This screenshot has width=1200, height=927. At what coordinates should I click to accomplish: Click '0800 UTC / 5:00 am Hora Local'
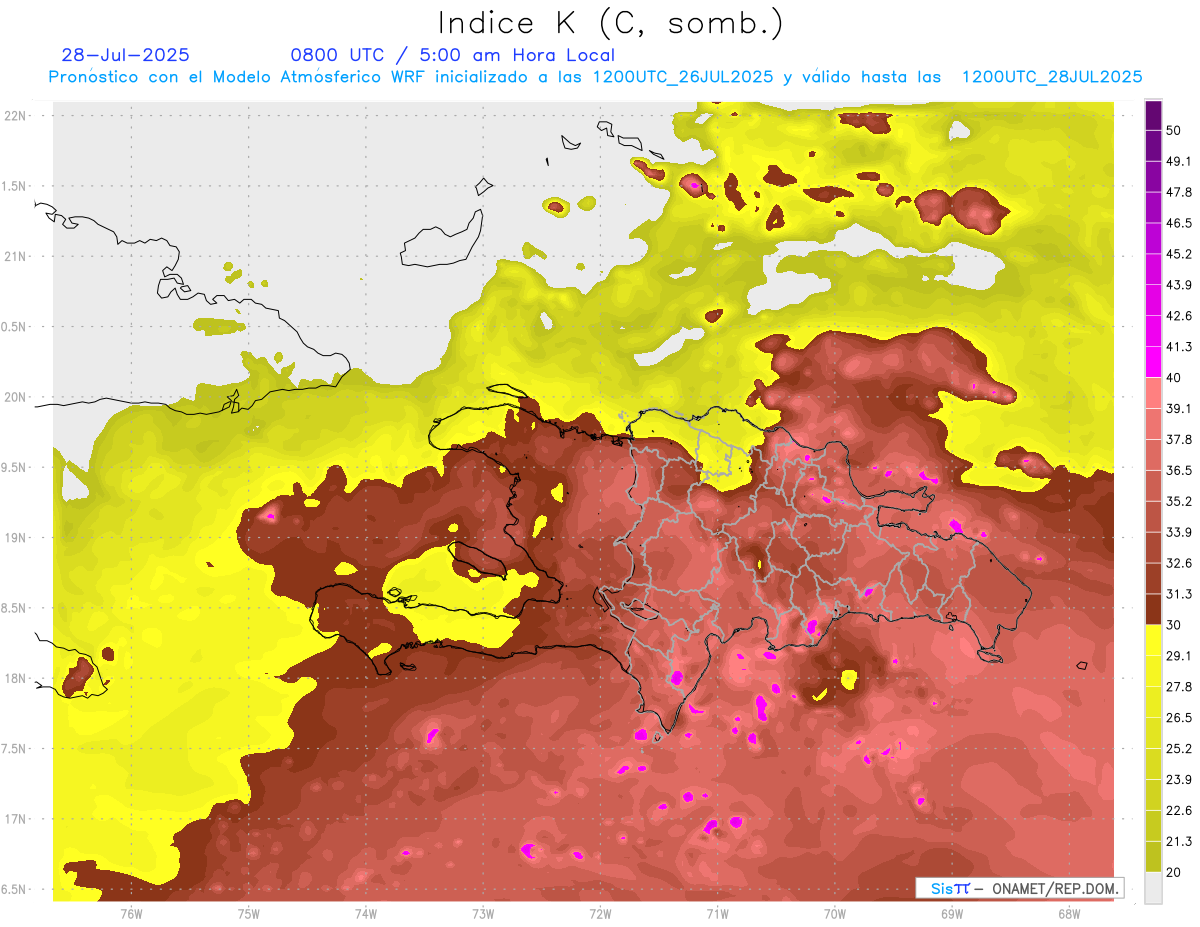pos(452,55)
